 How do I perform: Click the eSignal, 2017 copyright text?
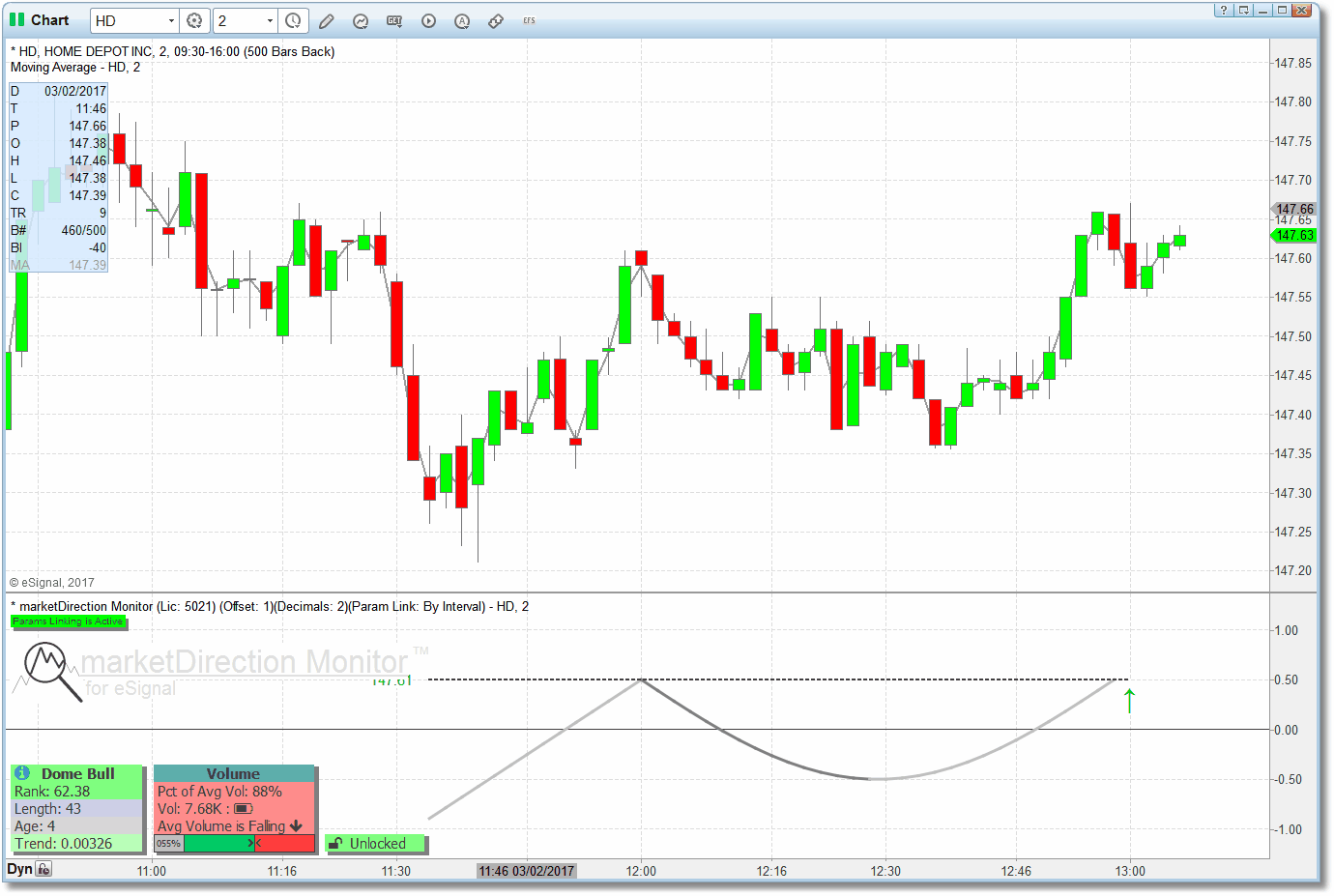coord(52,583)
